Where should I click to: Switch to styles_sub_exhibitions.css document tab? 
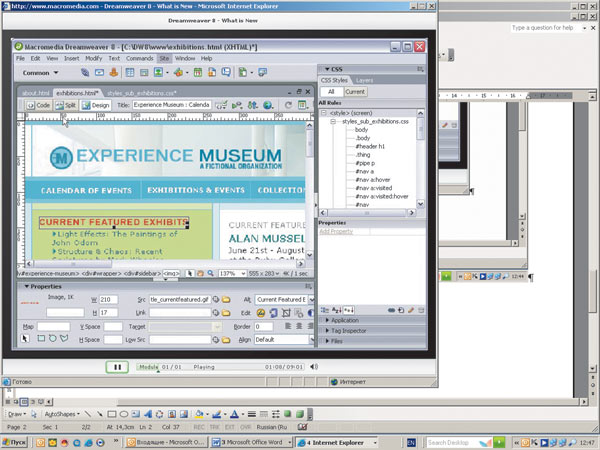click(141, 93)
